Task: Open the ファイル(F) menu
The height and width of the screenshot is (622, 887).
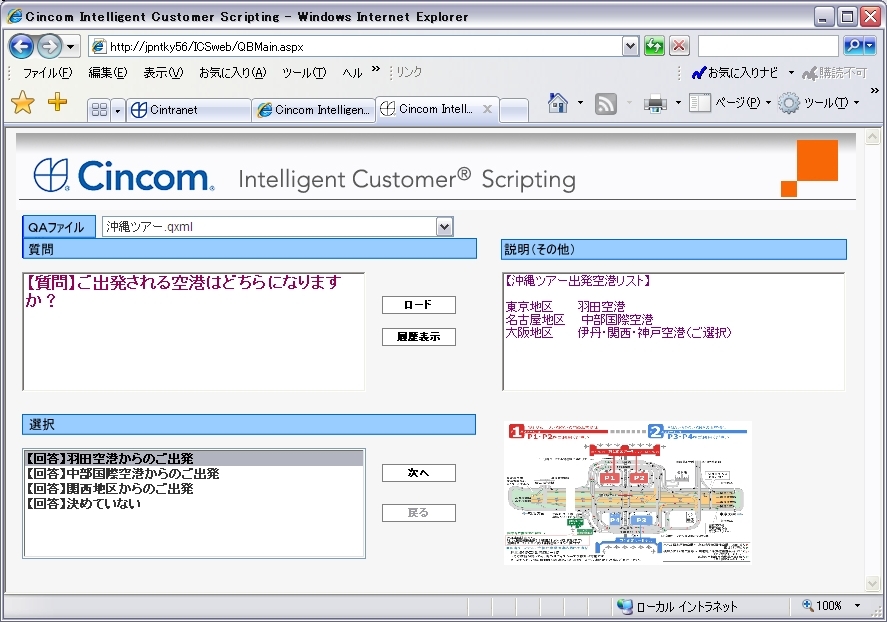Action: tap(48, 73)
